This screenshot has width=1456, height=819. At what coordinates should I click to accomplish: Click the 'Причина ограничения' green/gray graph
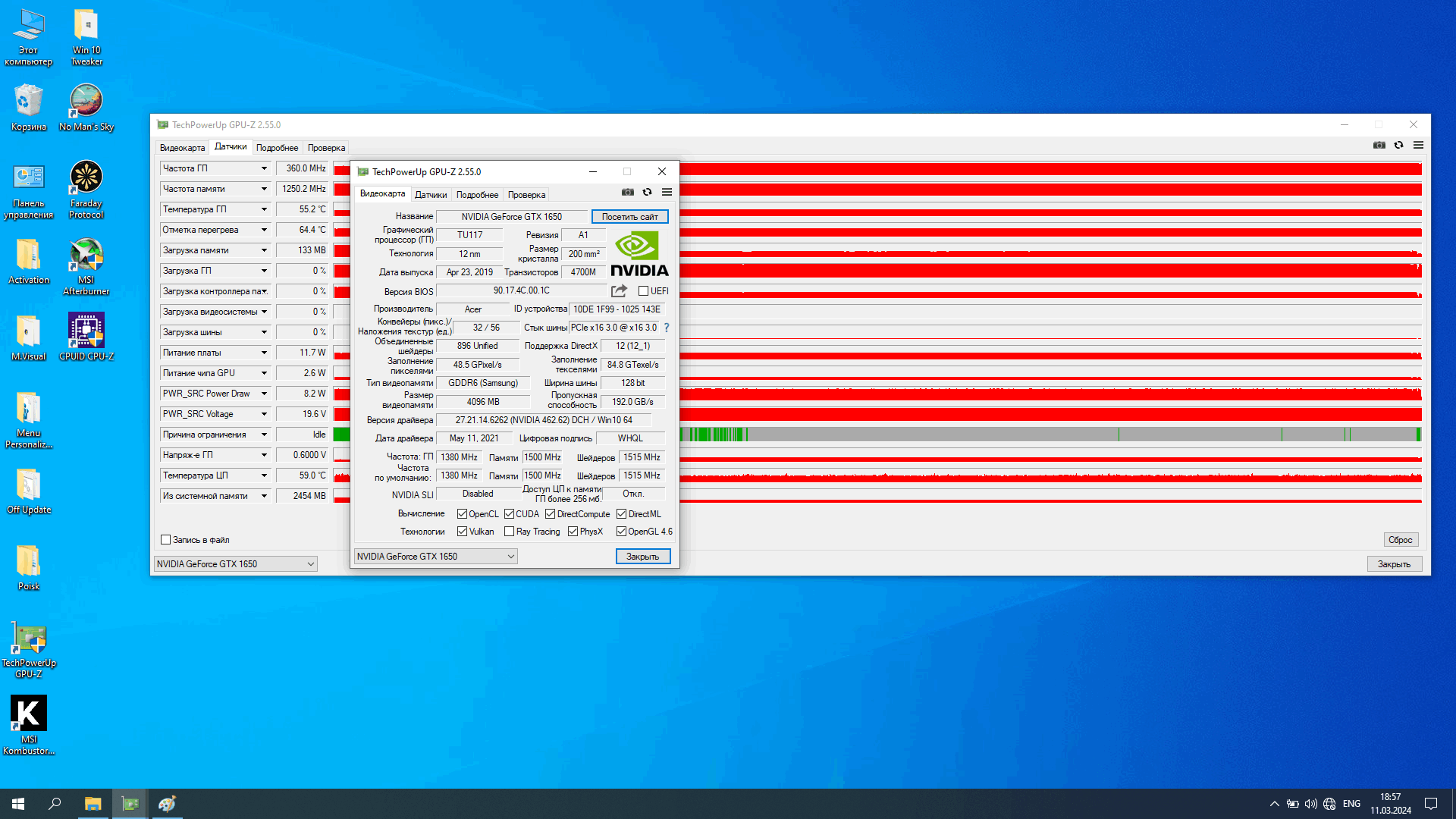(x=877, y=435)
